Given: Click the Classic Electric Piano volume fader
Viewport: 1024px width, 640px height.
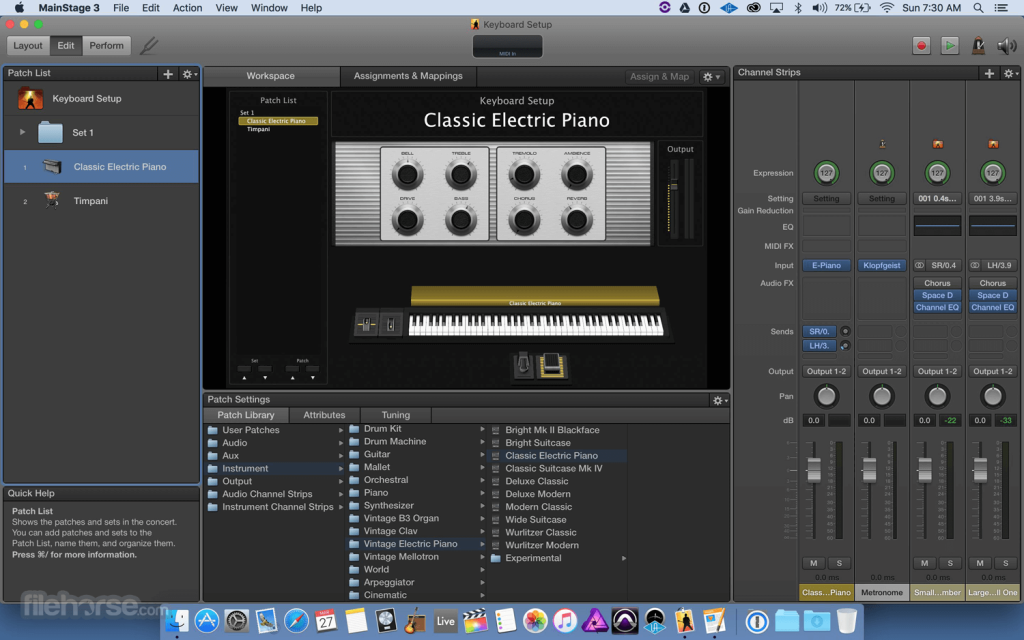Looking at the screenshot, I should pyautogui.click(x=814, y=469).
